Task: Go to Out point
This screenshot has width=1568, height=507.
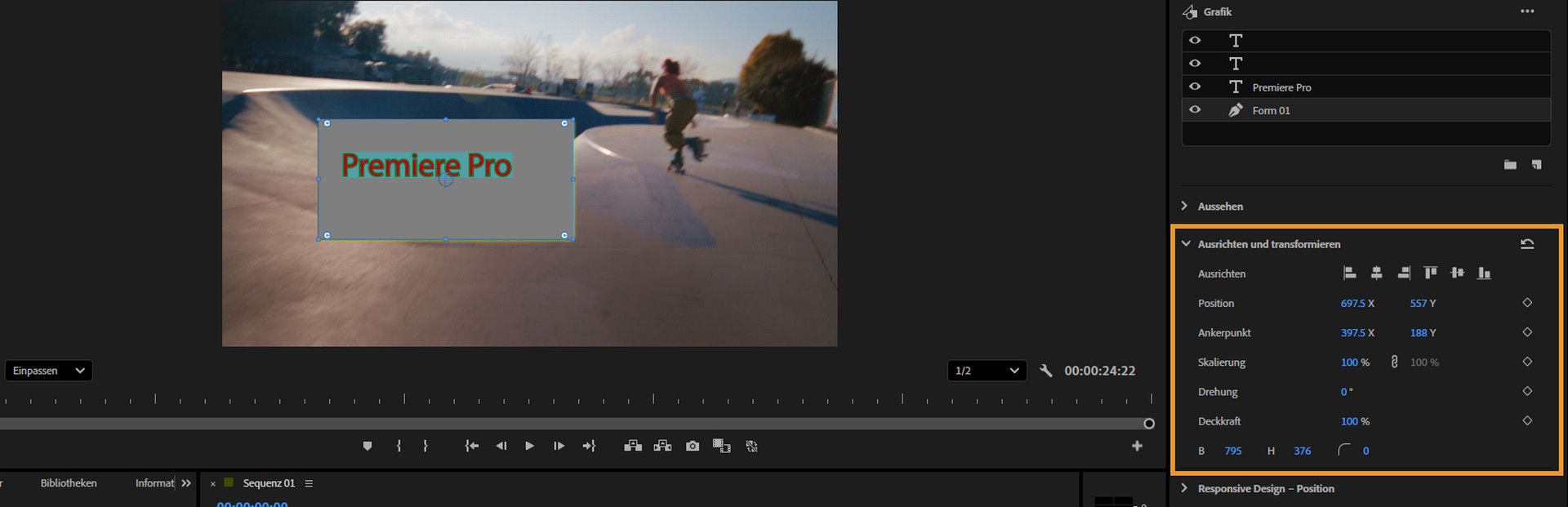Action: (589, 446)
